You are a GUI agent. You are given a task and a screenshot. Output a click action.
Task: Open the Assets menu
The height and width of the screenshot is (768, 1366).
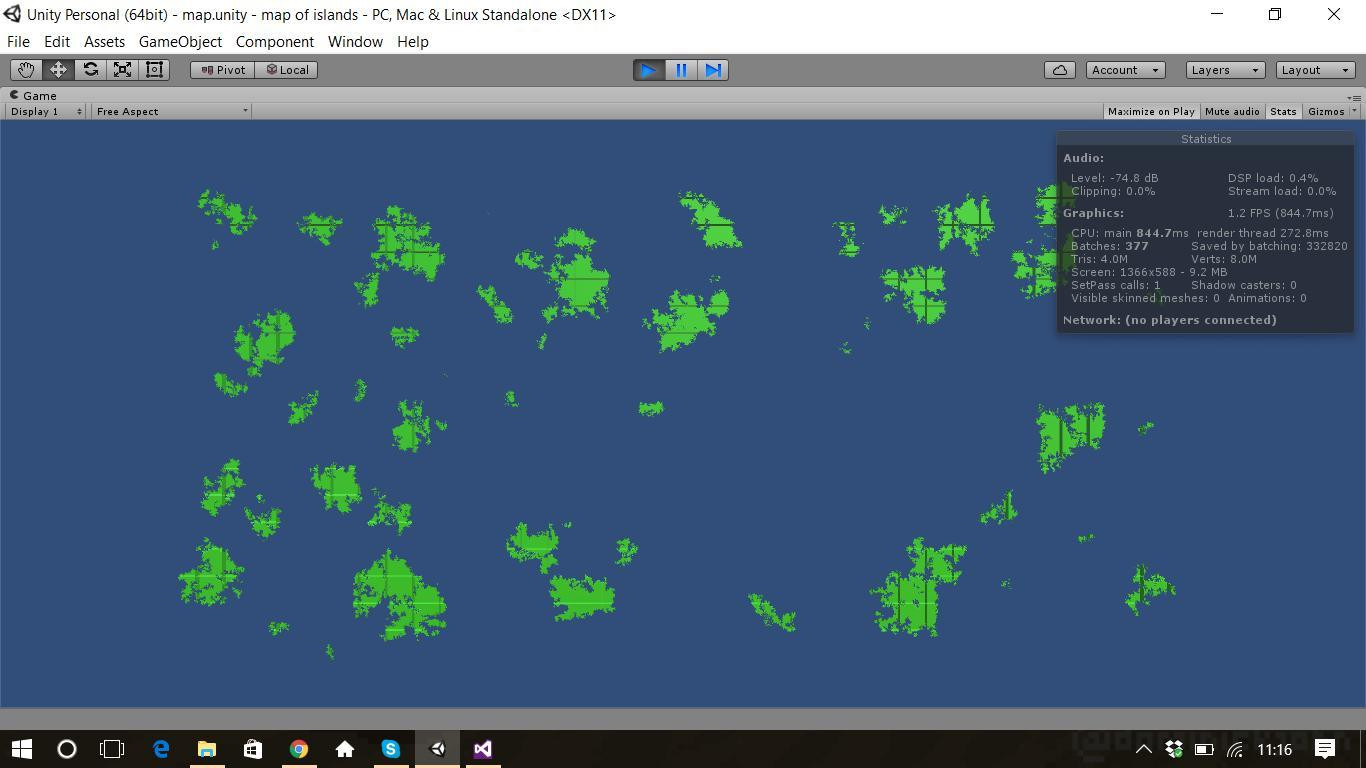tap(104, 42)
